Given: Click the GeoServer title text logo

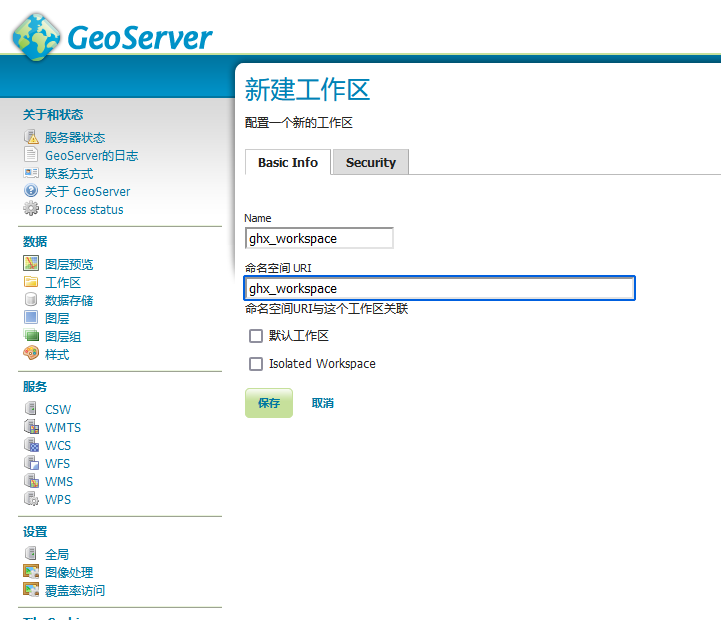Looking at the screenshot, I should point(140,38).
